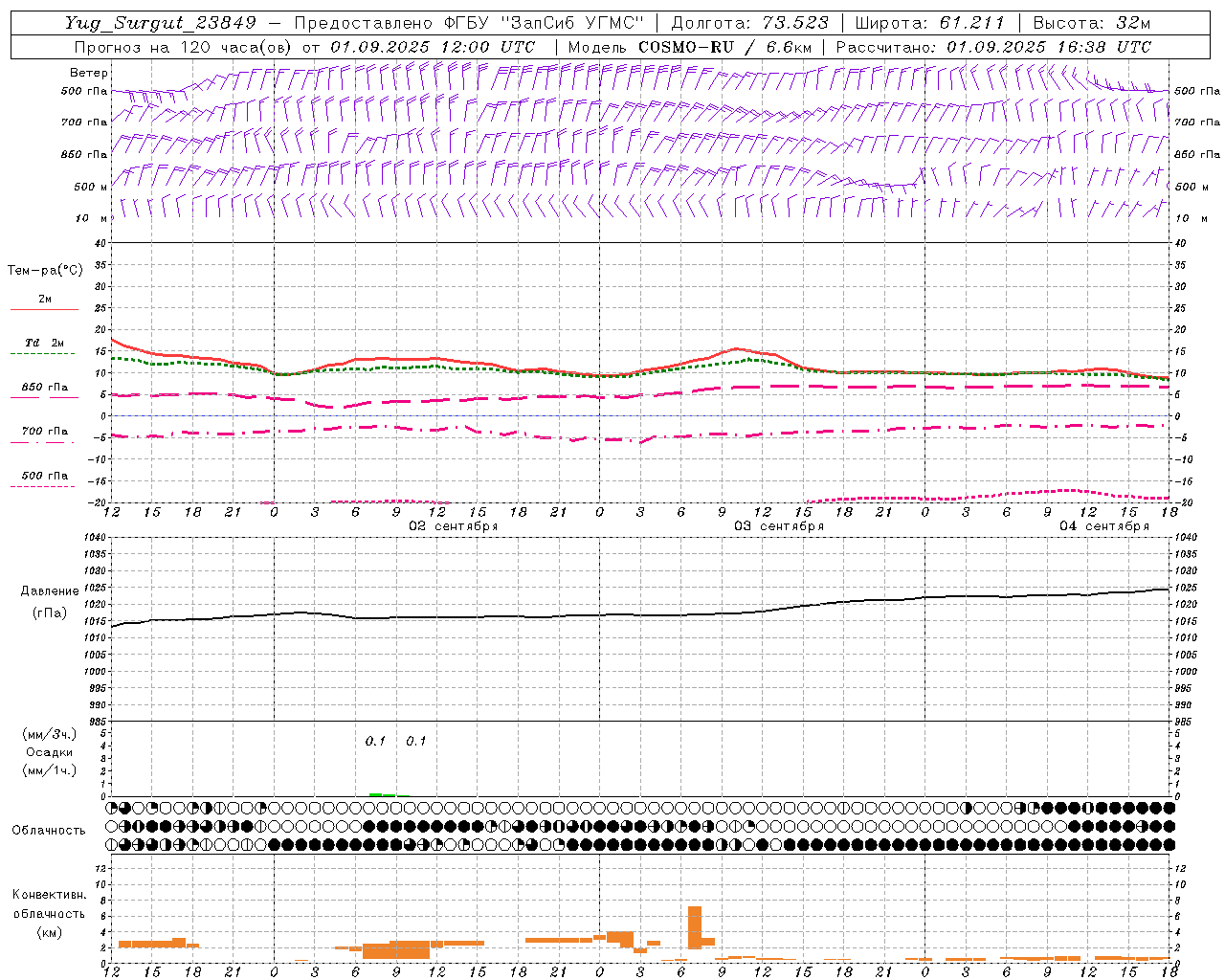Click the left '850 гПа' wind level label
The height and width of the screenshot is (980, 1225).
pos(84,154)
